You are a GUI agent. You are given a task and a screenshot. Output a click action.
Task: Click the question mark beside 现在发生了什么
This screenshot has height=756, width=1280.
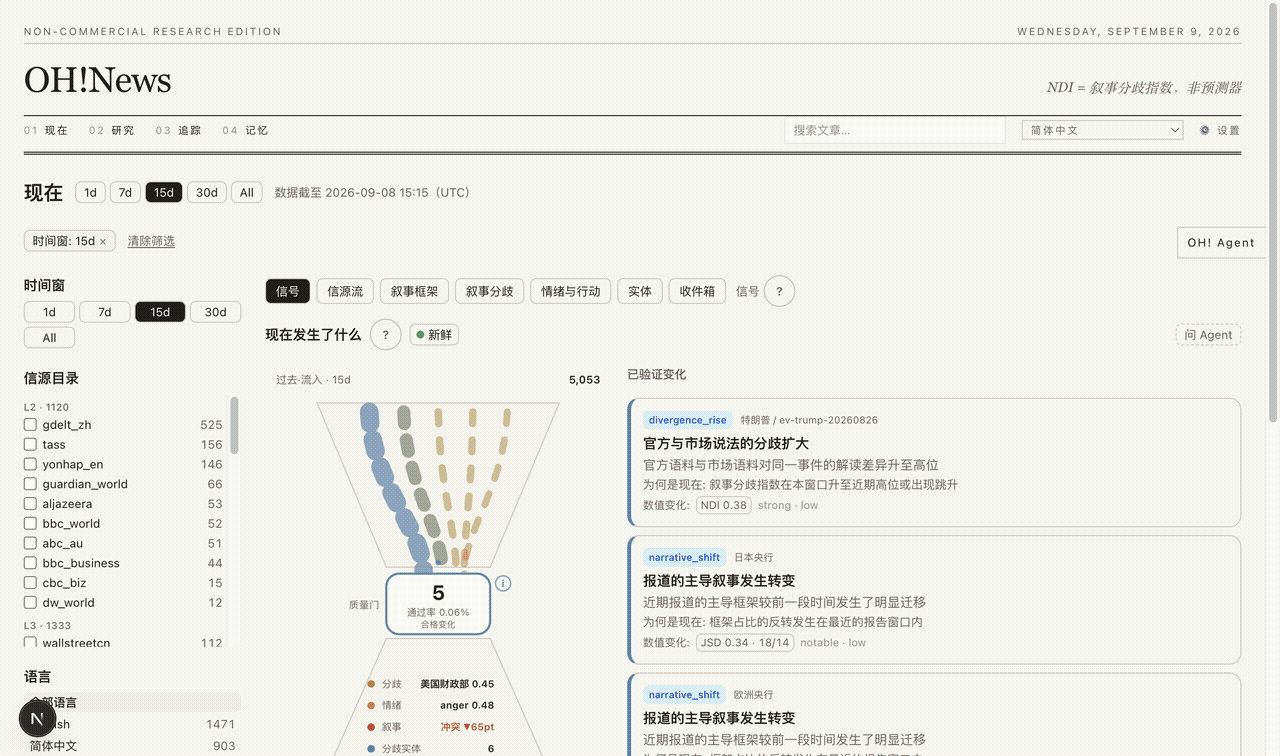[x=386, y=335]
